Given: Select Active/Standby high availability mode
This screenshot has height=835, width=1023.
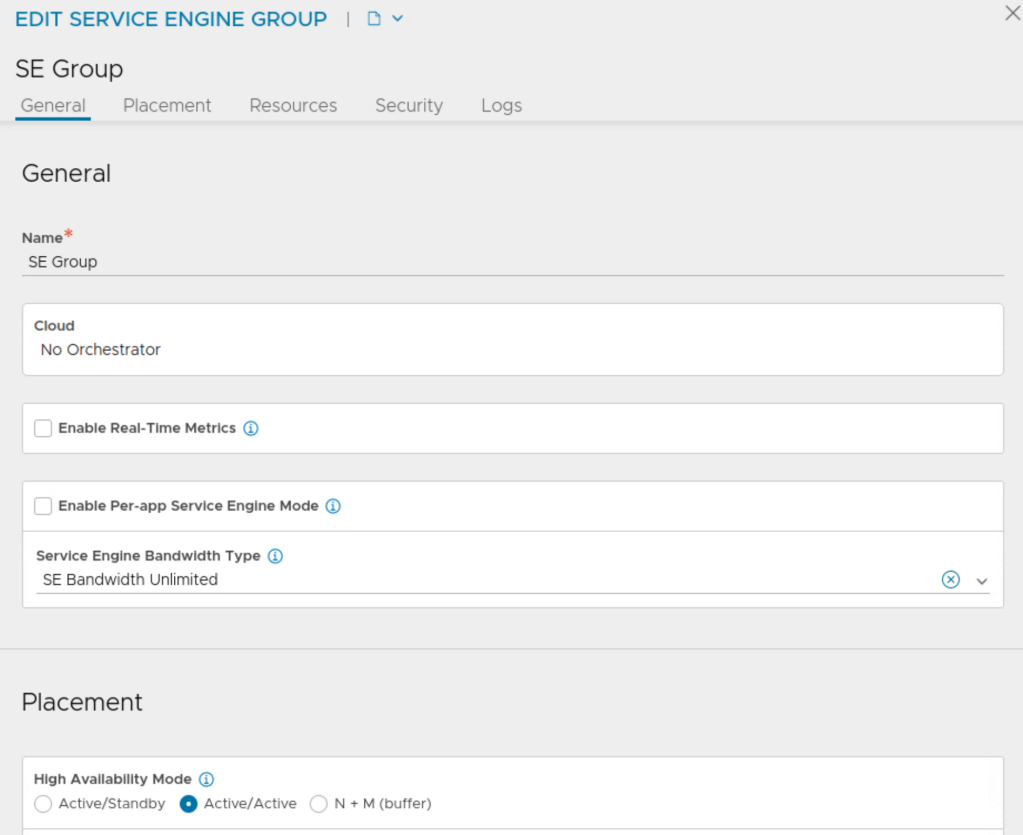Looking at the screenshot, I should (x=43, y=804).
